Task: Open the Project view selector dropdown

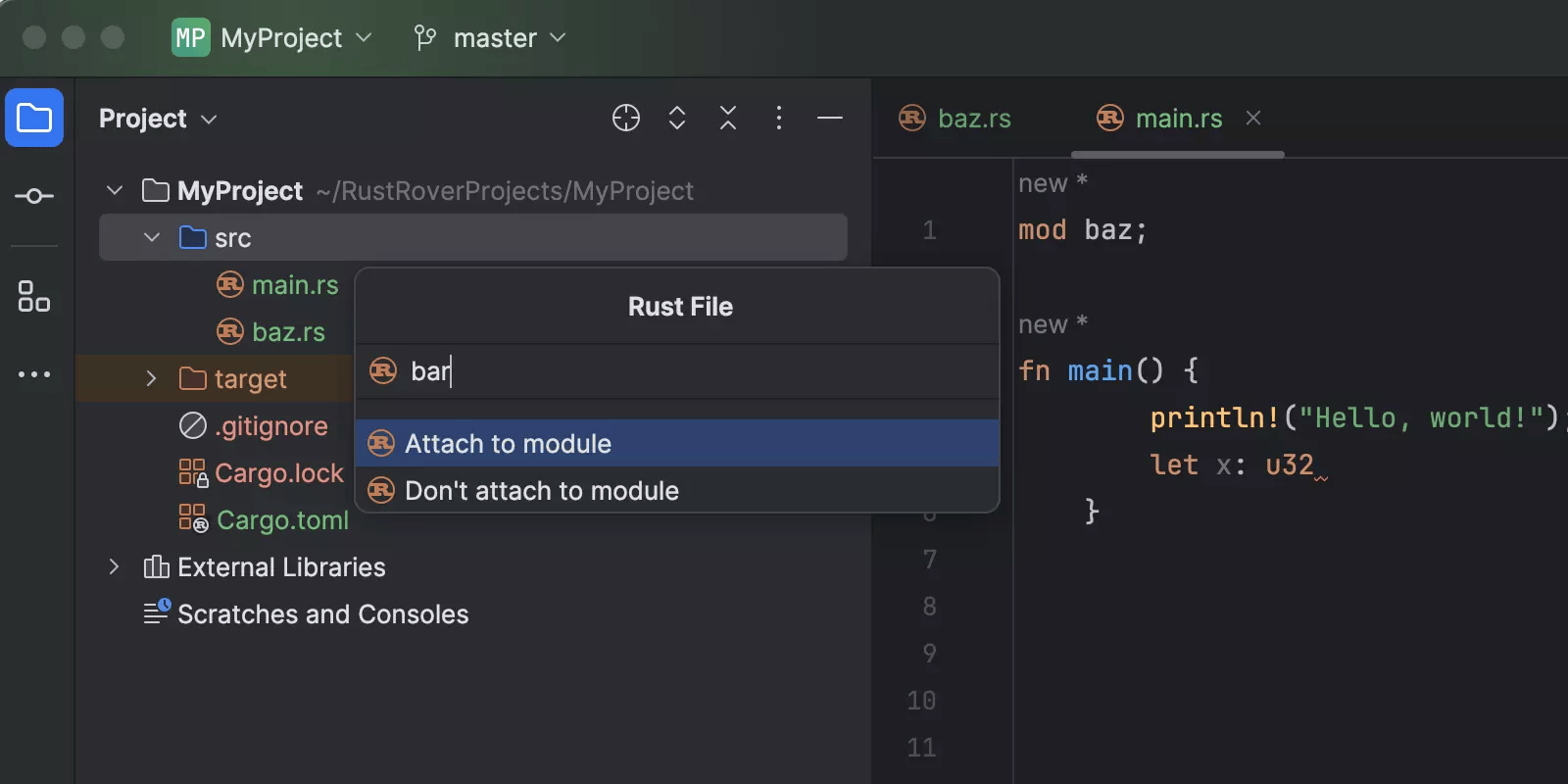Action: coord(157,119)
